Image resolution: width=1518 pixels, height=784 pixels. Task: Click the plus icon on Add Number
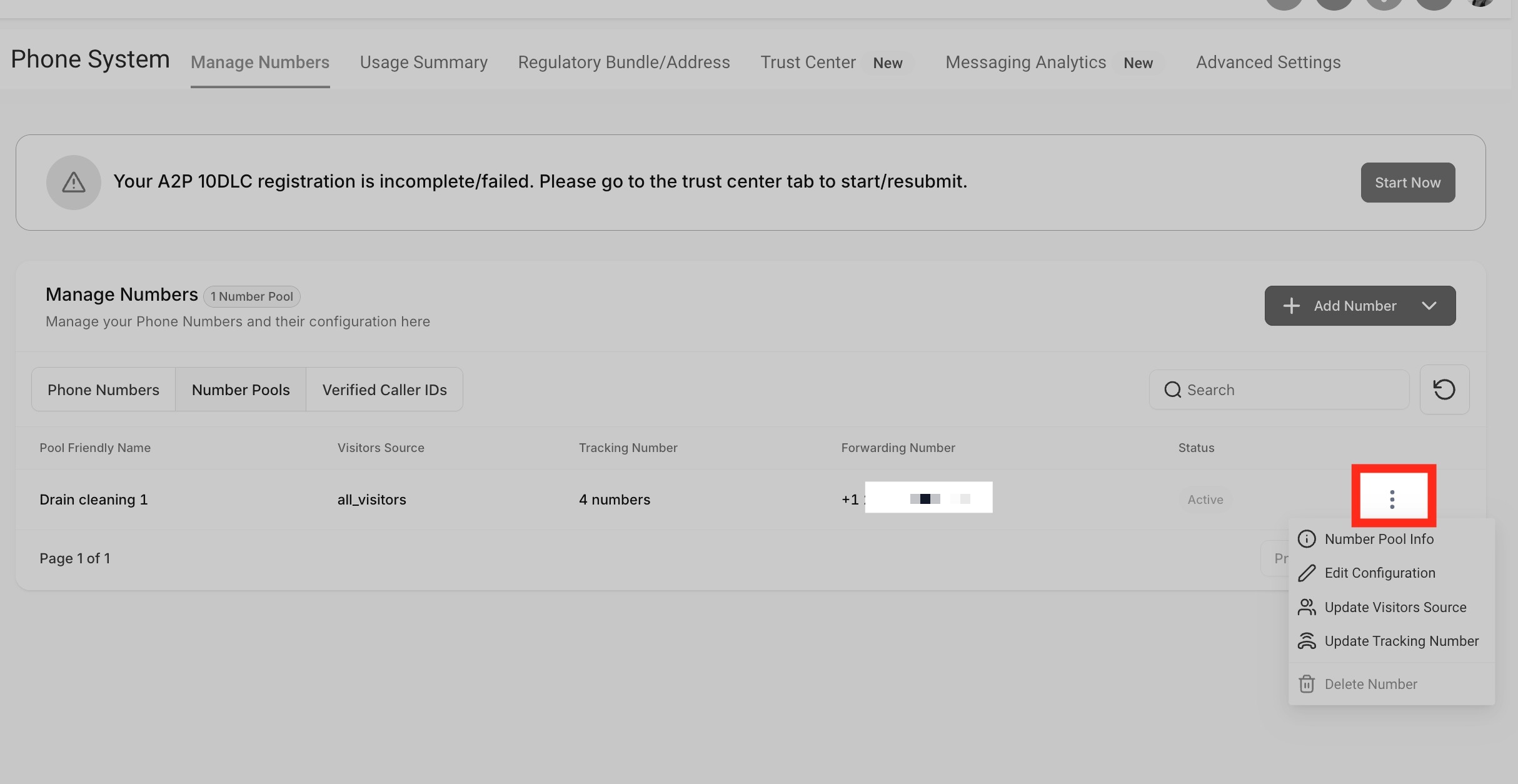[x=1292, y=306]
